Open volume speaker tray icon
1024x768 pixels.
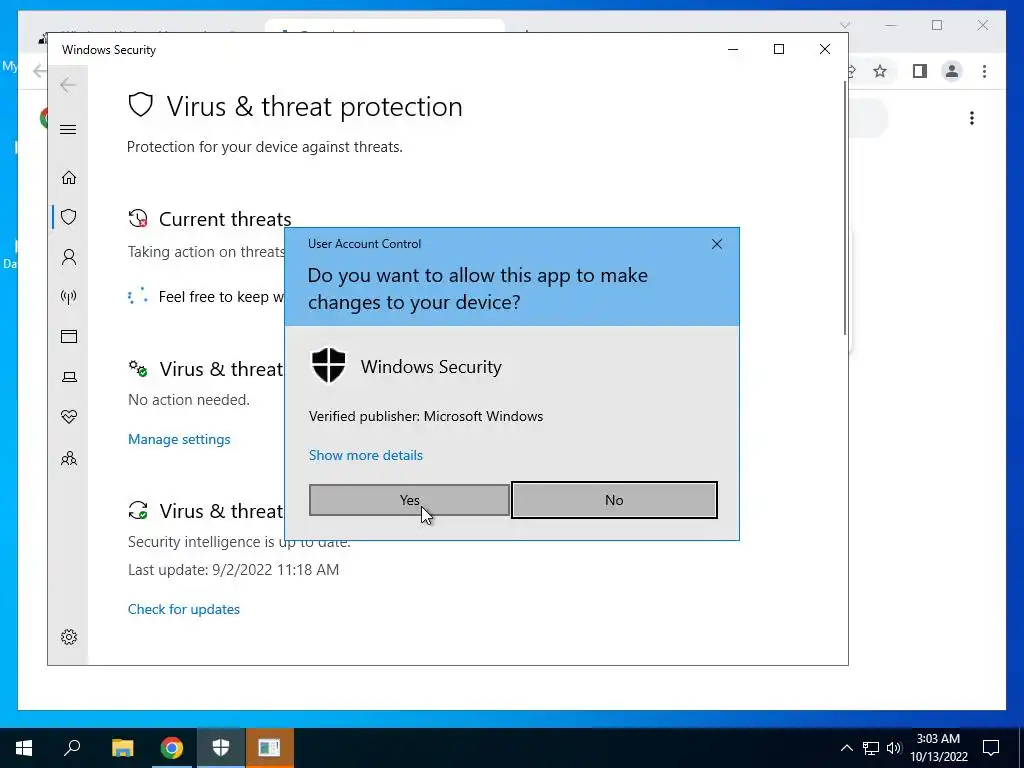point(894,748)
